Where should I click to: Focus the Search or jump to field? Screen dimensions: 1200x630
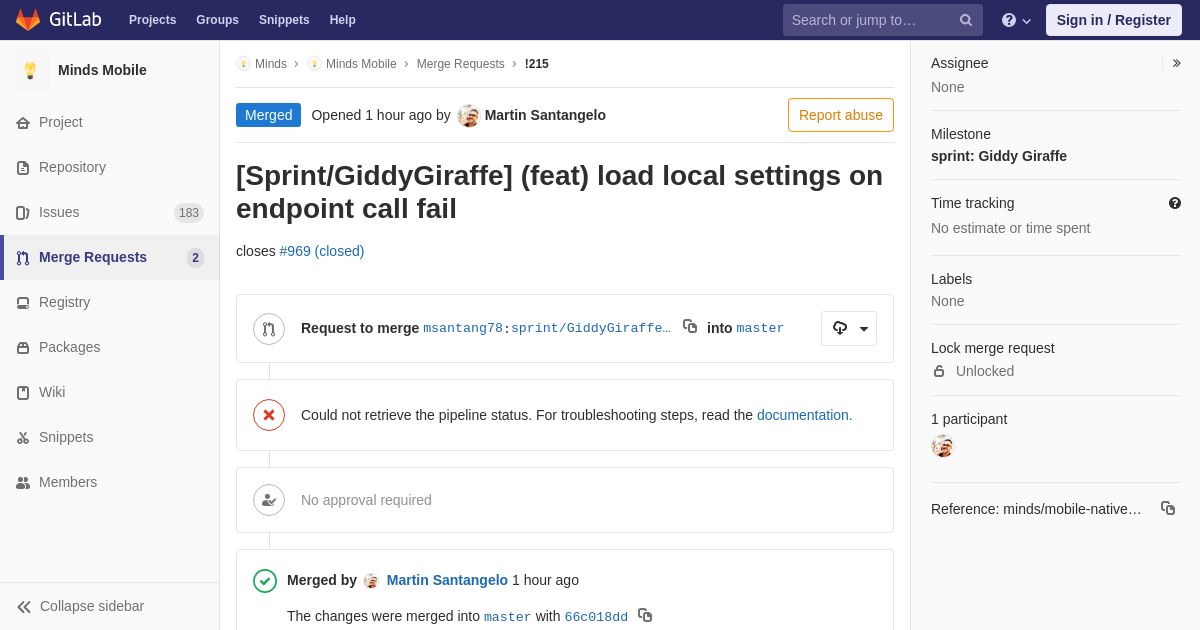pos(870,20)
